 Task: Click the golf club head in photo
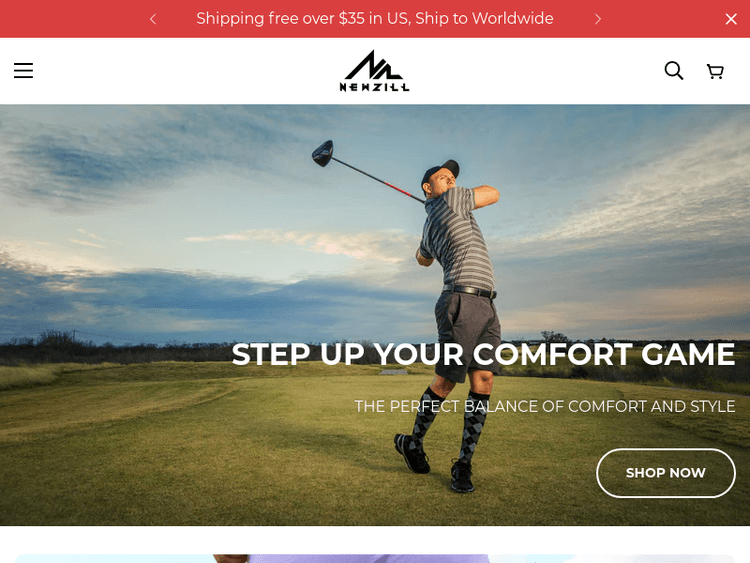[x=323, y=153]
